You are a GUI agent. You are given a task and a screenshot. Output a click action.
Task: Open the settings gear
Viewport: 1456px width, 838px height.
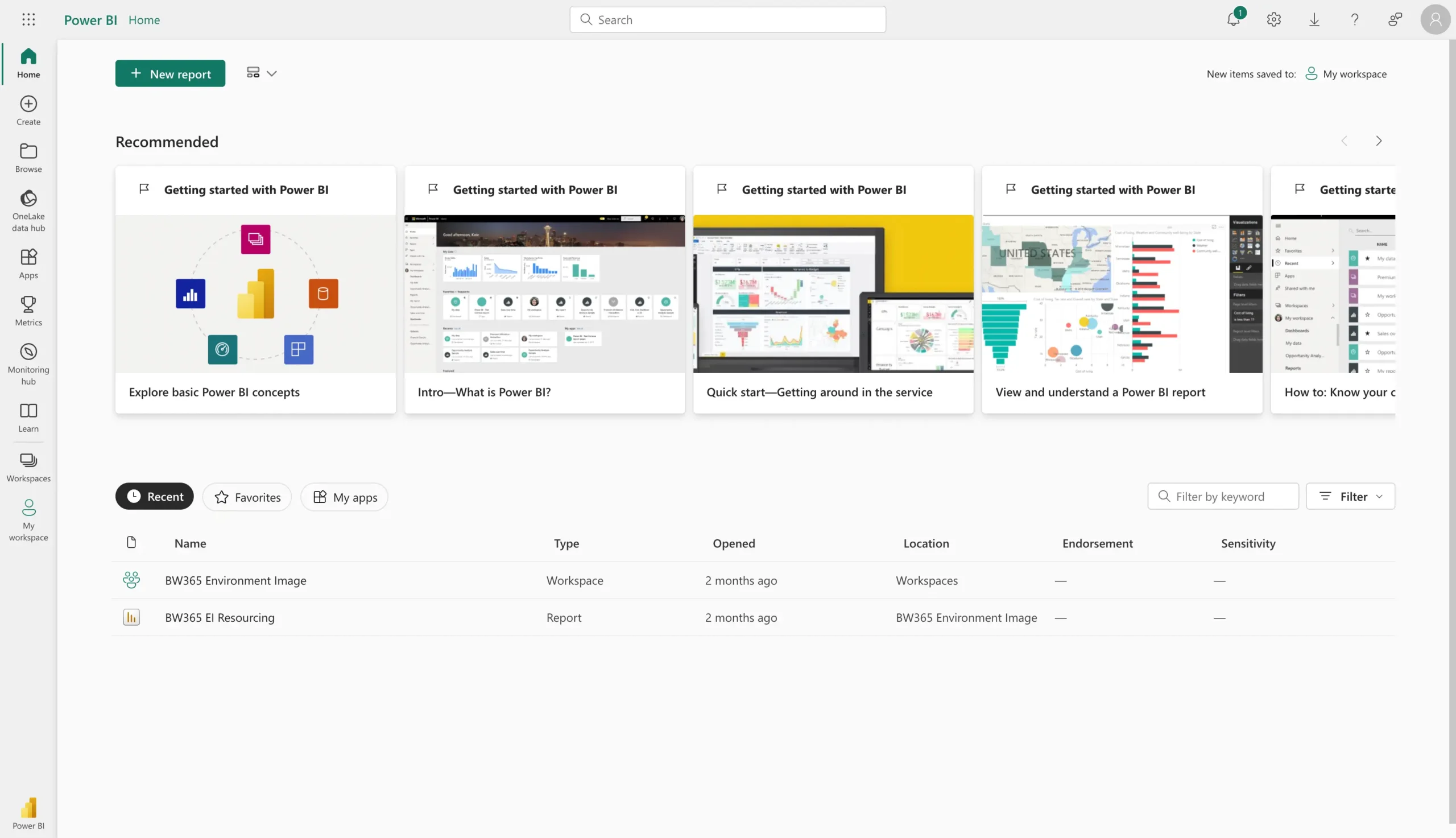(x=1273, y=19)
